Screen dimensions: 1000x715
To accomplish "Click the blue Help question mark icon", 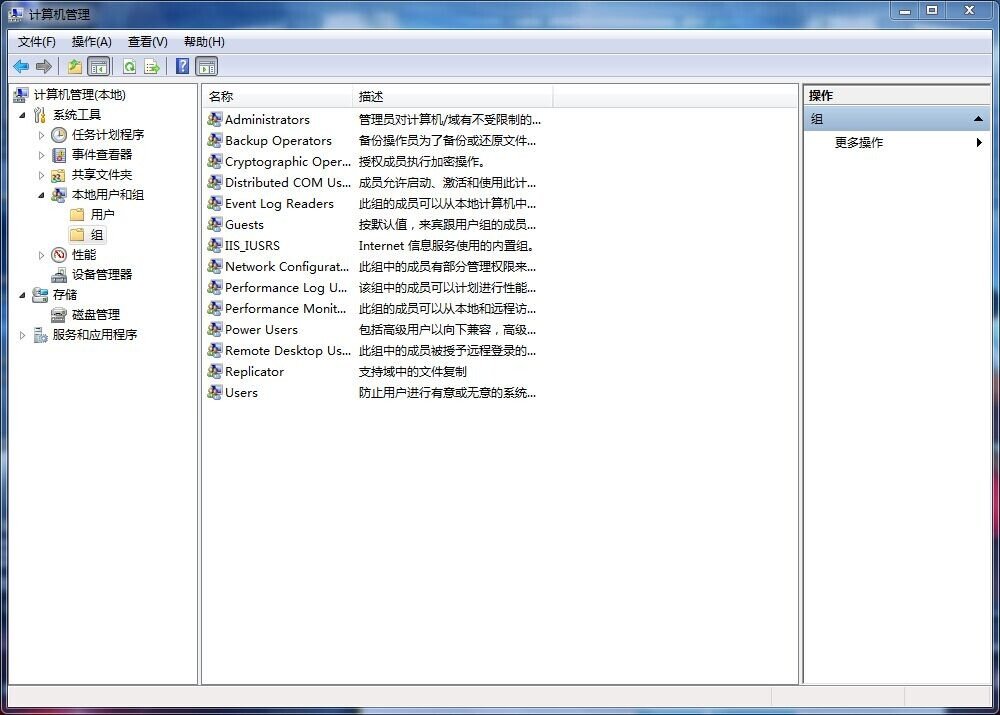I will point(182,67).
